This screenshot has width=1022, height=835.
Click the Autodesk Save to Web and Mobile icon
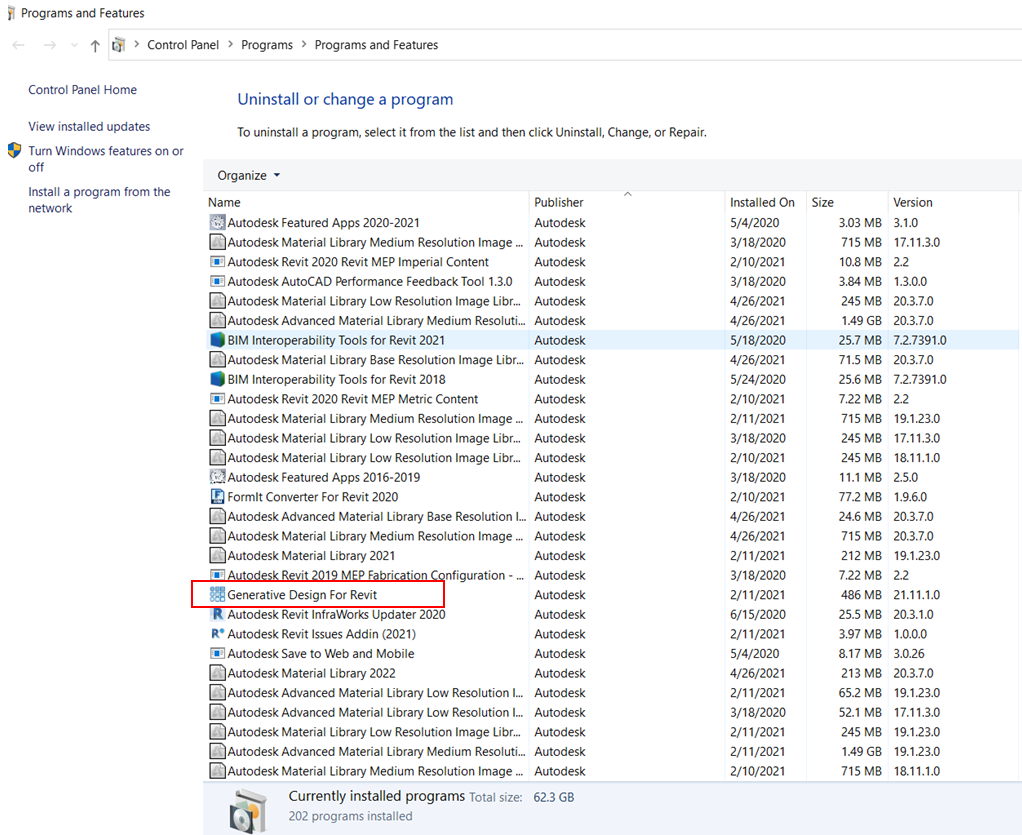[217, 653]
